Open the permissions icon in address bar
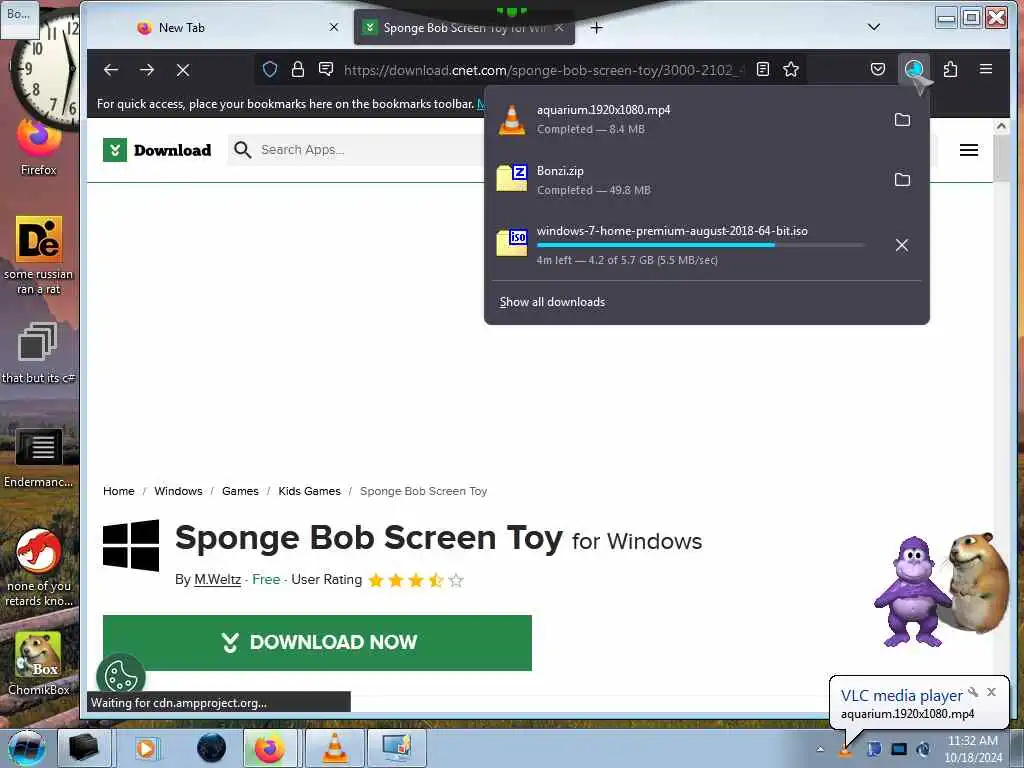The width and height of the screenshot is (1024, 768). (x=326, y=69)
